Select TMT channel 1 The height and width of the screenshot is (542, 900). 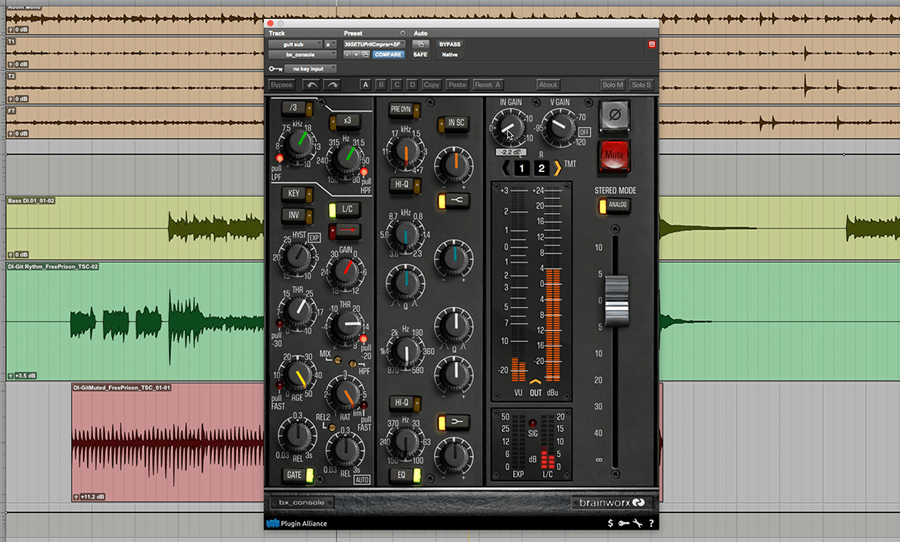coord(521,168)
